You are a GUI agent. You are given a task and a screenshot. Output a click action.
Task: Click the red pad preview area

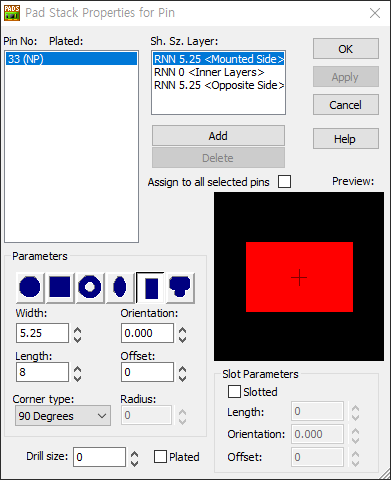pyautogui.click(x=299, y=277)
